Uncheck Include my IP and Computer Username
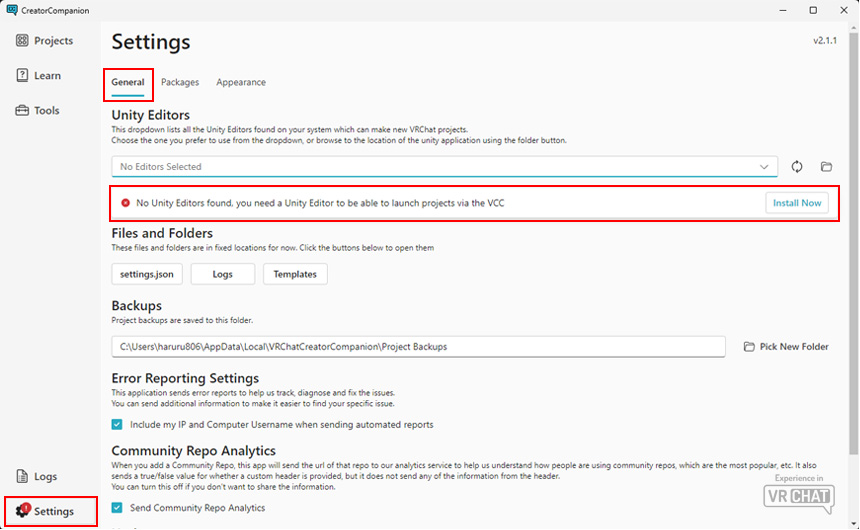This screenshot has height=530, width=860. tap(118, 424)
